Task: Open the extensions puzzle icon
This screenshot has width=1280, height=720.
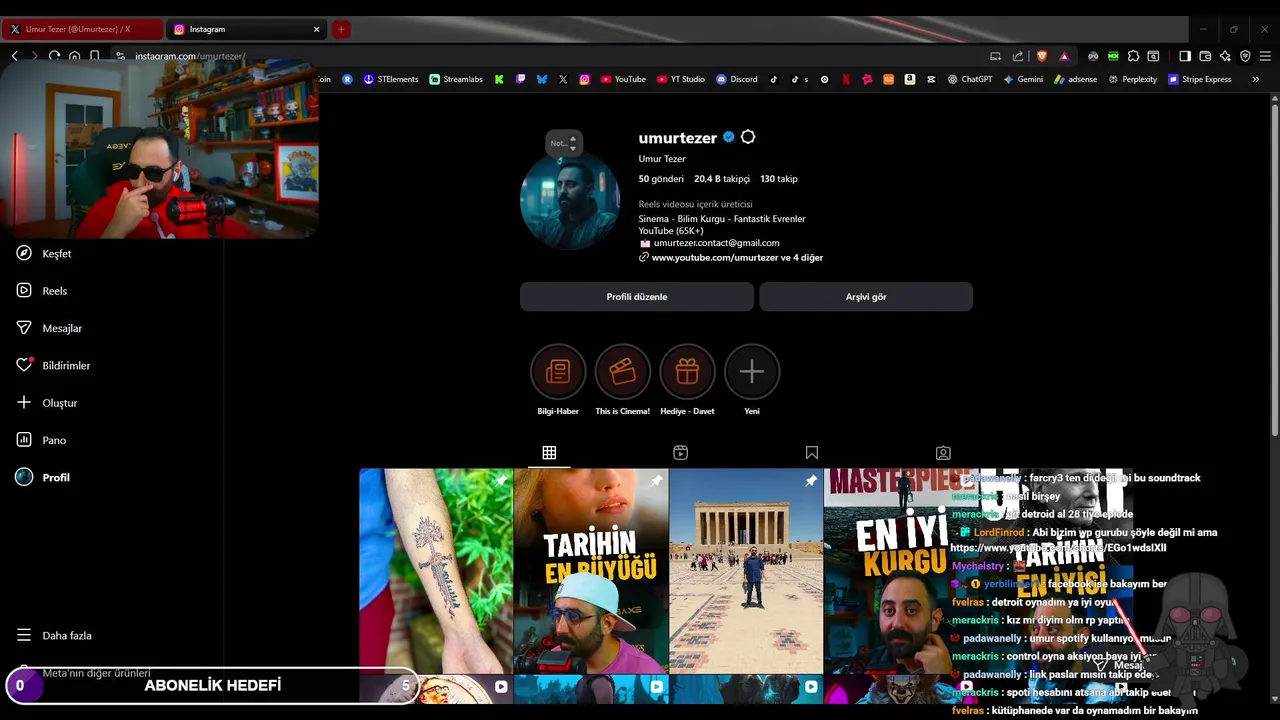Action: [x=1133, y=56]
